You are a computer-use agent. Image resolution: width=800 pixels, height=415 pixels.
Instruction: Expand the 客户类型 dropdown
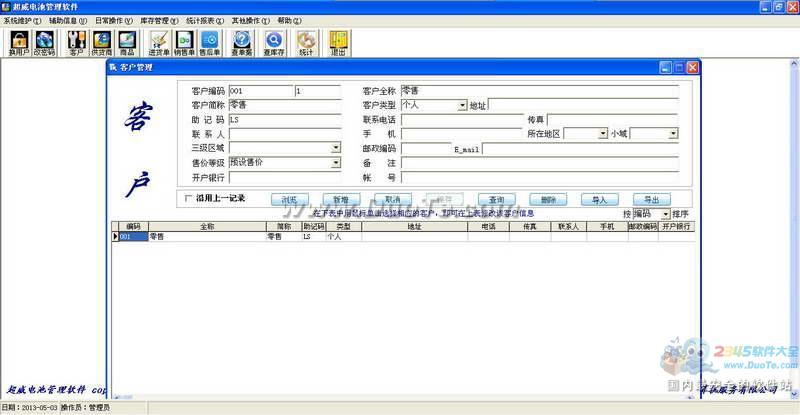(462, 105)
